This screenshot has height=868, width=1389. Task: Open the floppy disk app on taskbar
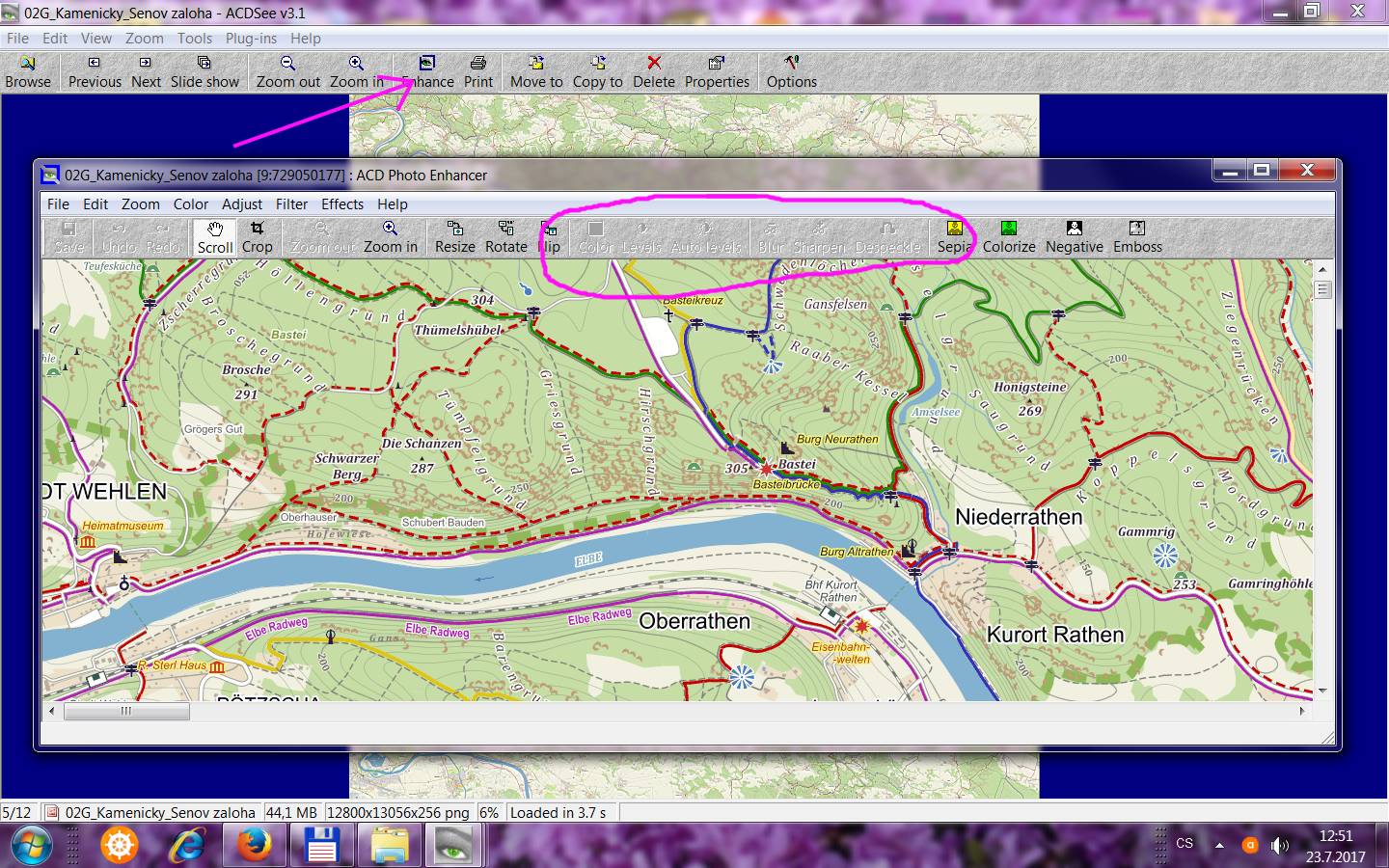tap(321, 846)
